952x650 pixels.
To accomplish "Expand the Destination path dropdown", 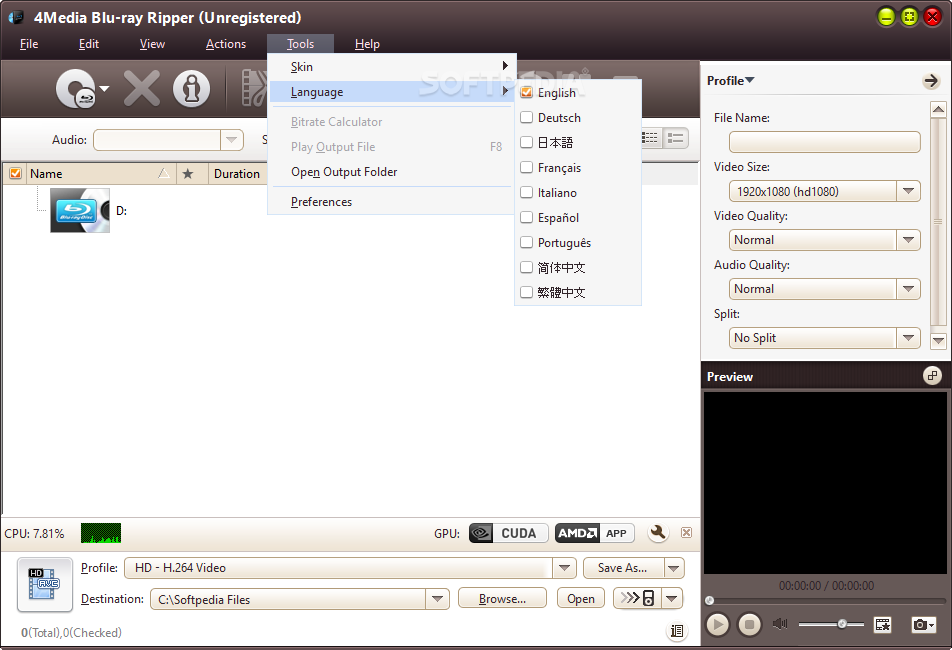I will (437, 599).
